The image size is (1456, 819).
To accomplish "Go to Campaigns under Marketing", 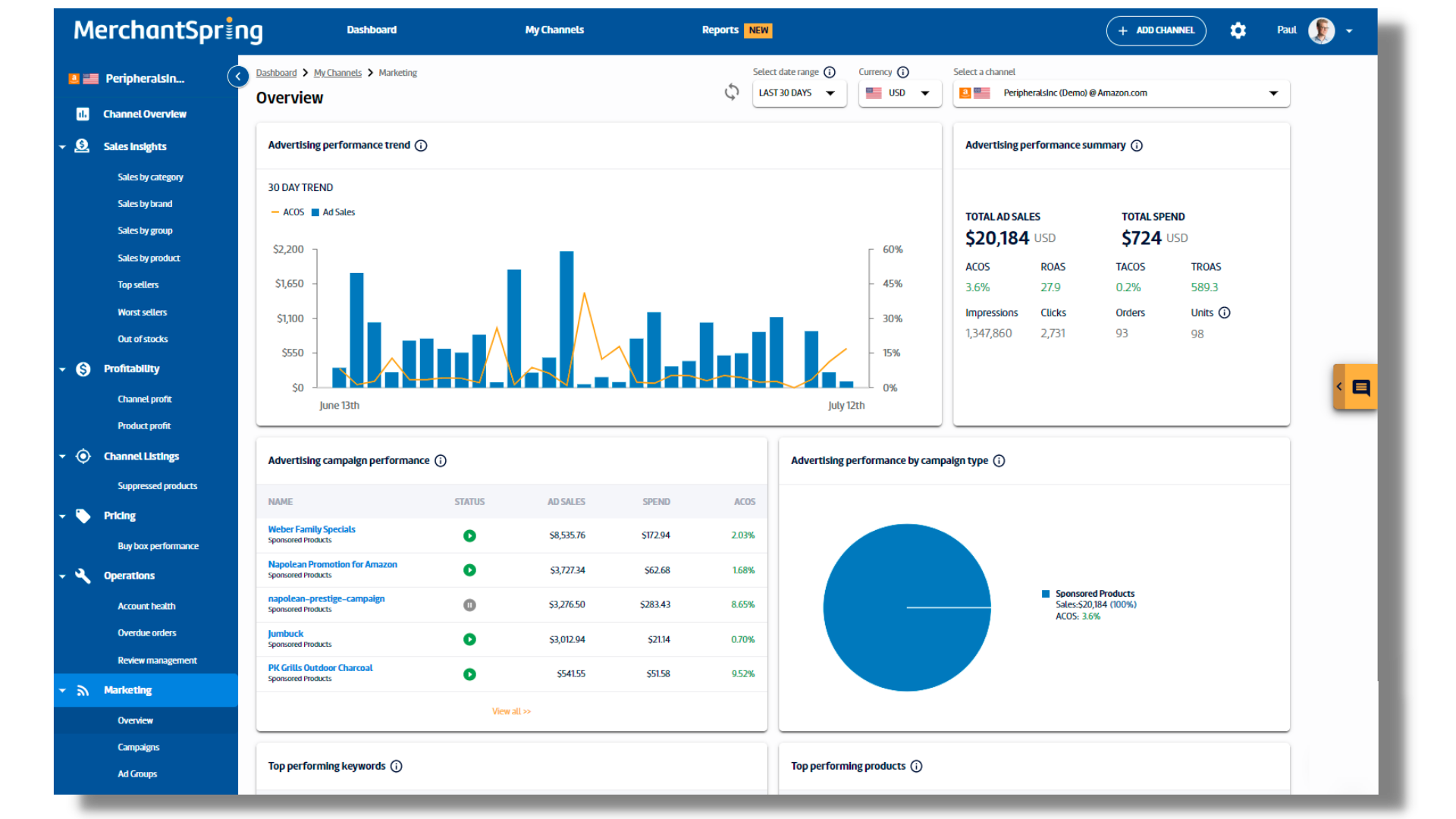I will (138, 748).
